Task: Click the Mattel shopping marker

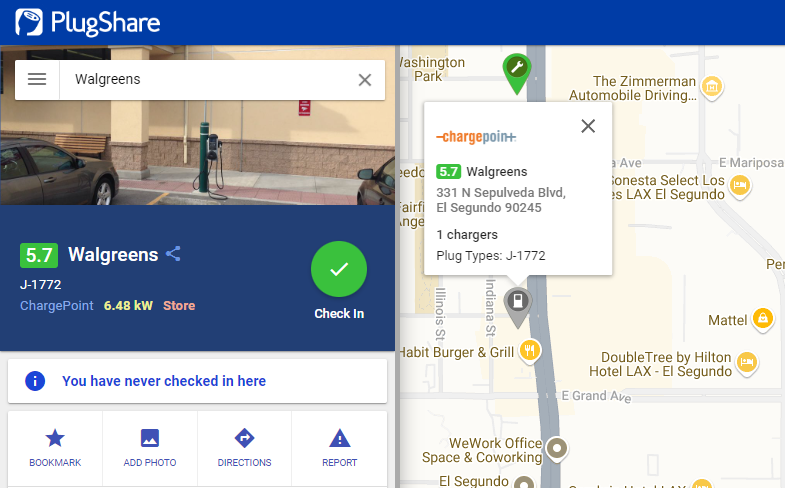Action: 763,318
